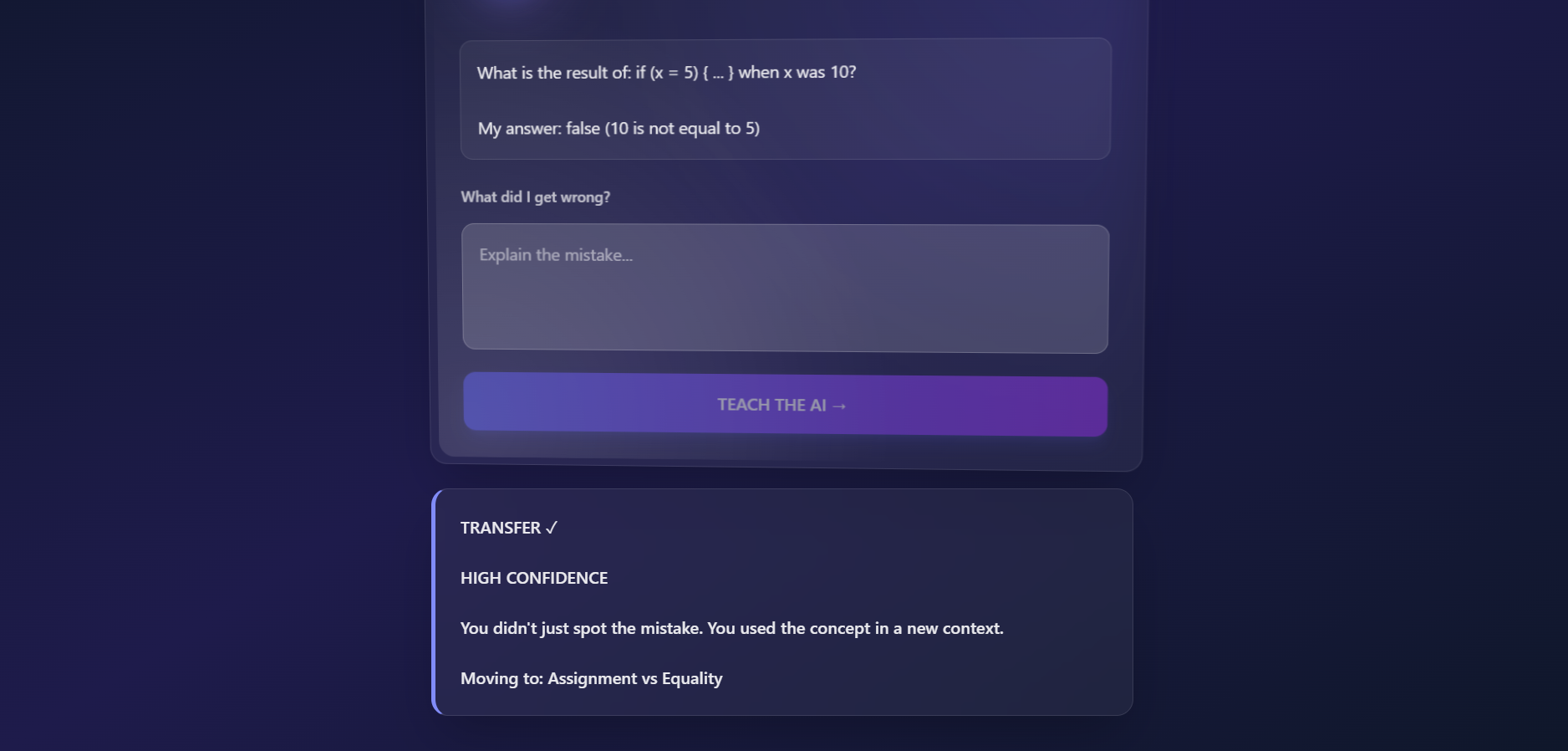Image resolution: width=1568 pixels, height=751 pixels.
Task: Click the '(10 is not equal to 5)' explanation
Action: click(682, 129)
